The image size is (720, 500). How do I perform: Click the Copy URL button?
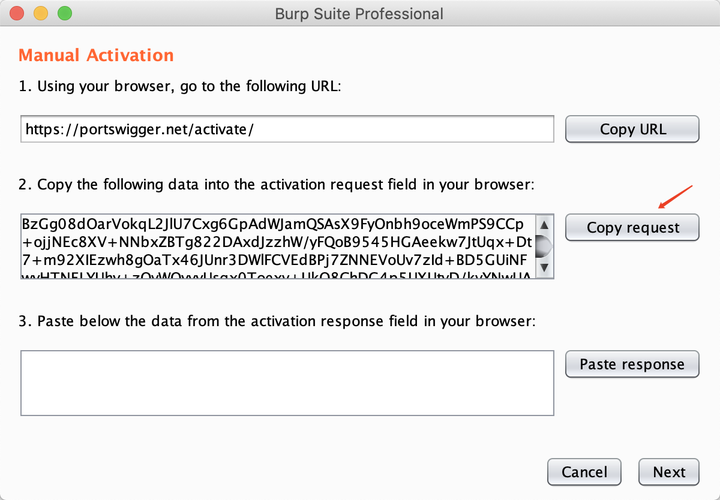click(x=632, y=129)
